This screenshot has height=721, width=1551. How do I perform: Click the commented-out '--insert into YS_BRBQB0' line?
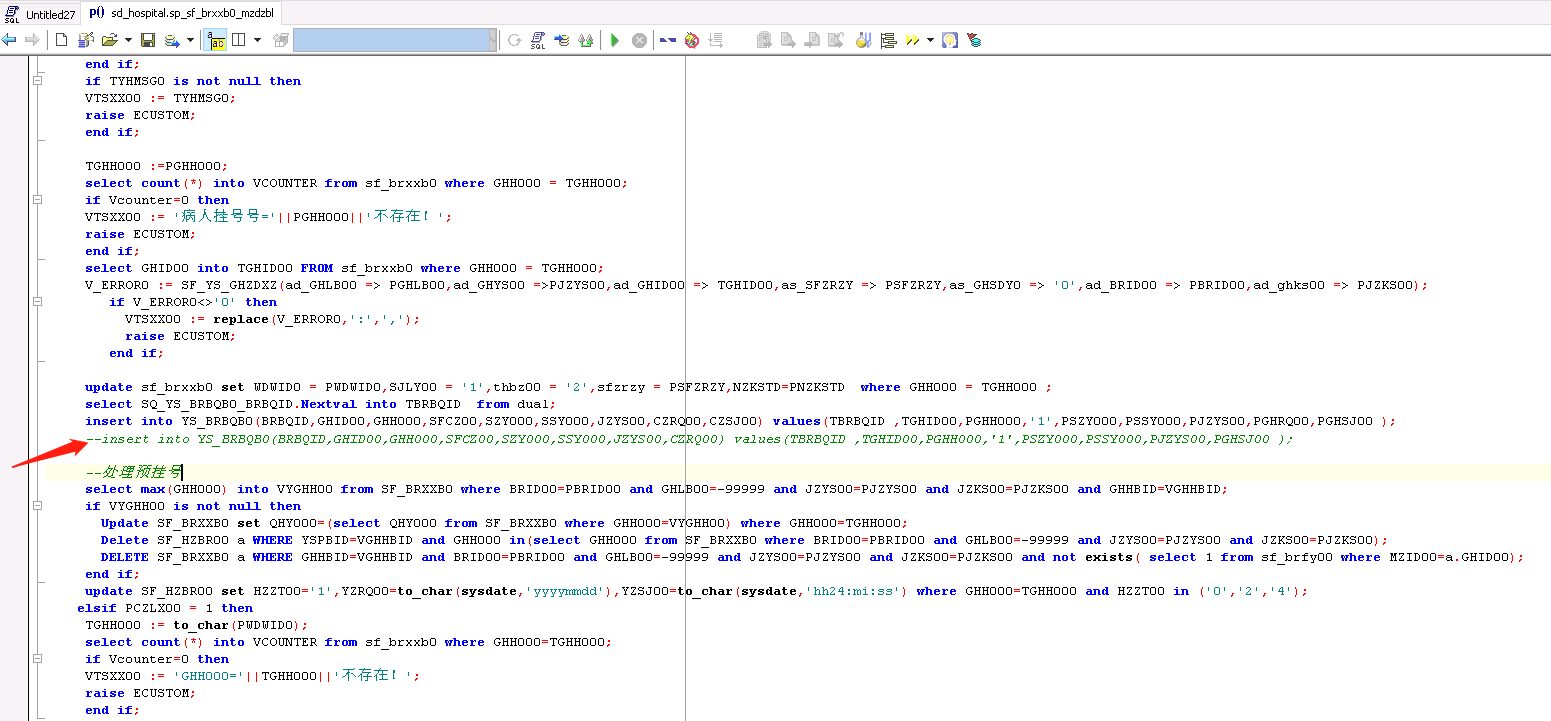(689, 439)
